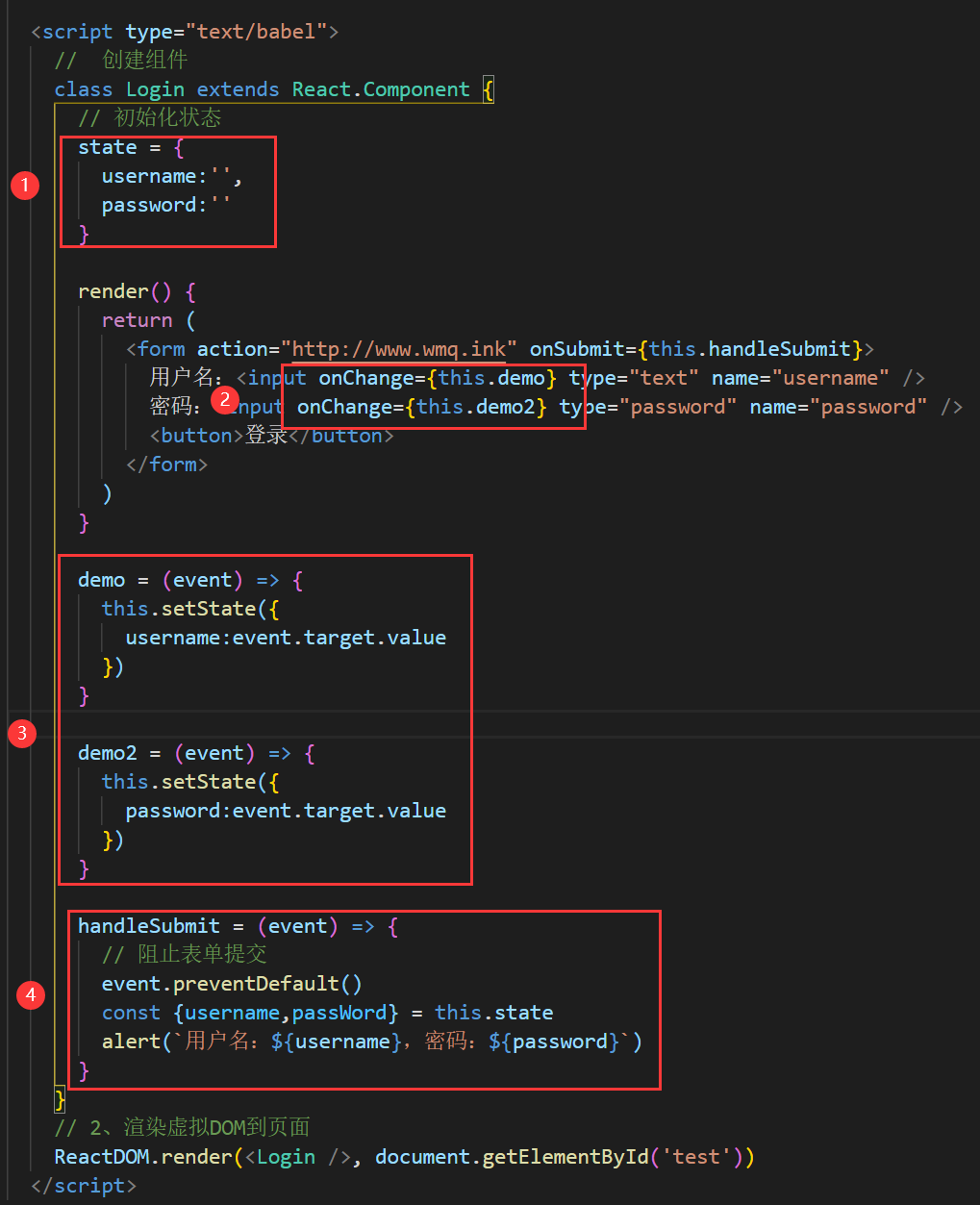Image resolution: width=980 pixels, height=1205 pixels.
Task: Click the alert function call
Action: (131, 1042)
